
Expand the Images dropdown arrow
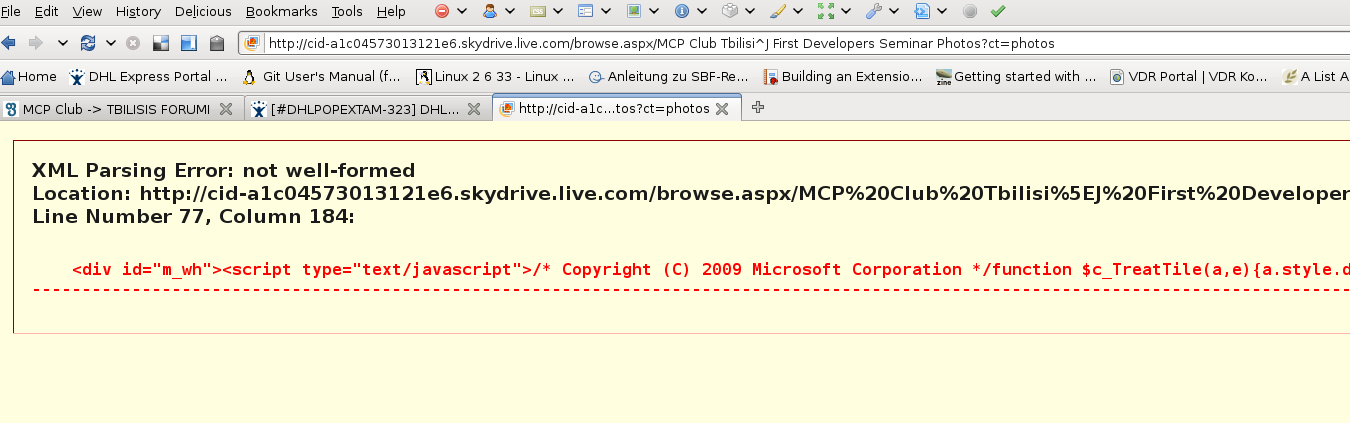tap(654, 12)
